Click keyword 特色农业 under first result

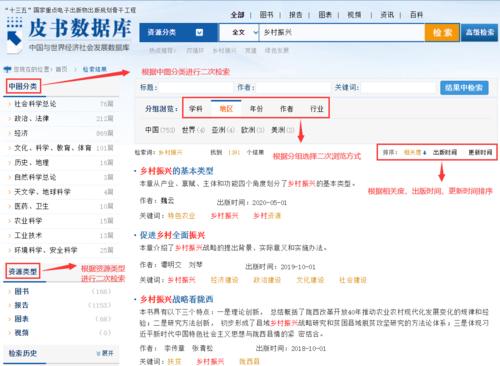tap(181, 216)
